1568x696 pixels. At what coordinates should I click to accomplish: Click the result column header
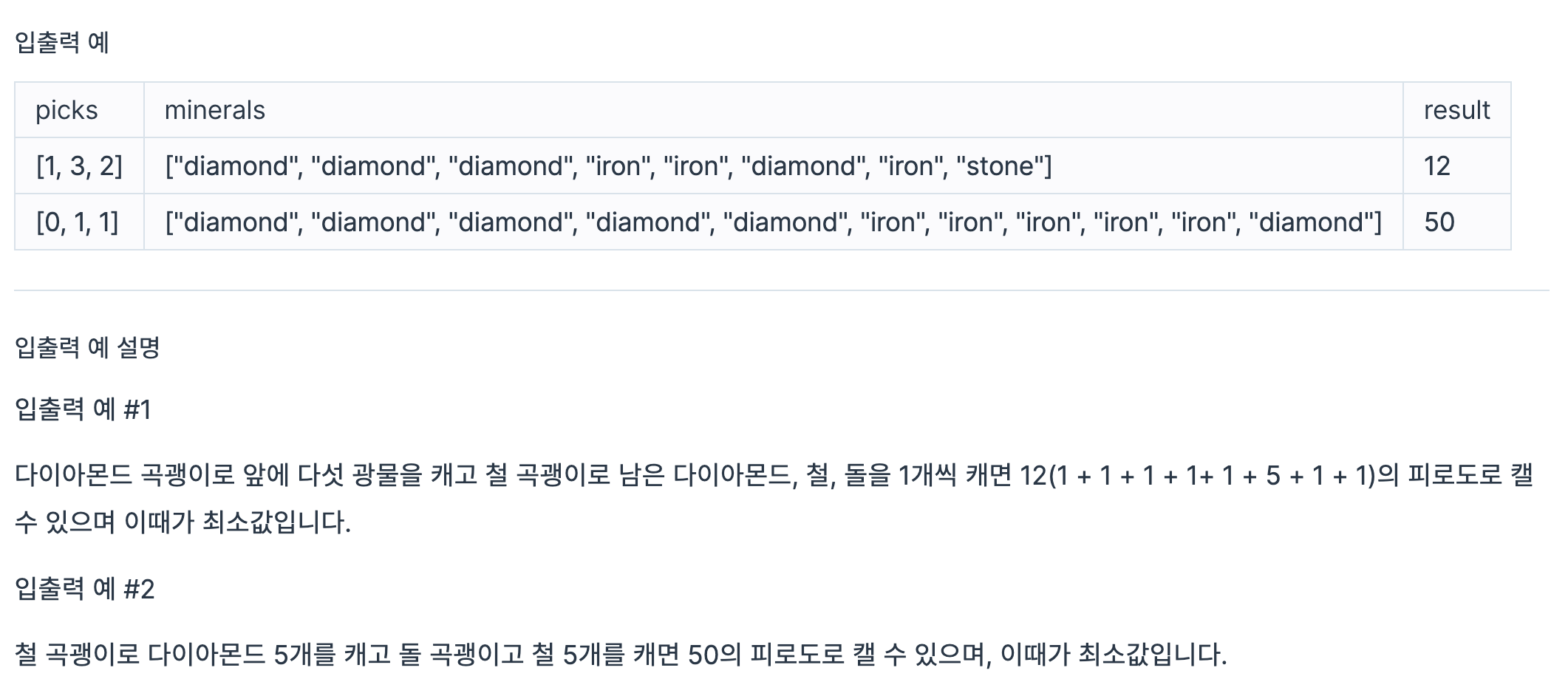click(1456, 110)
